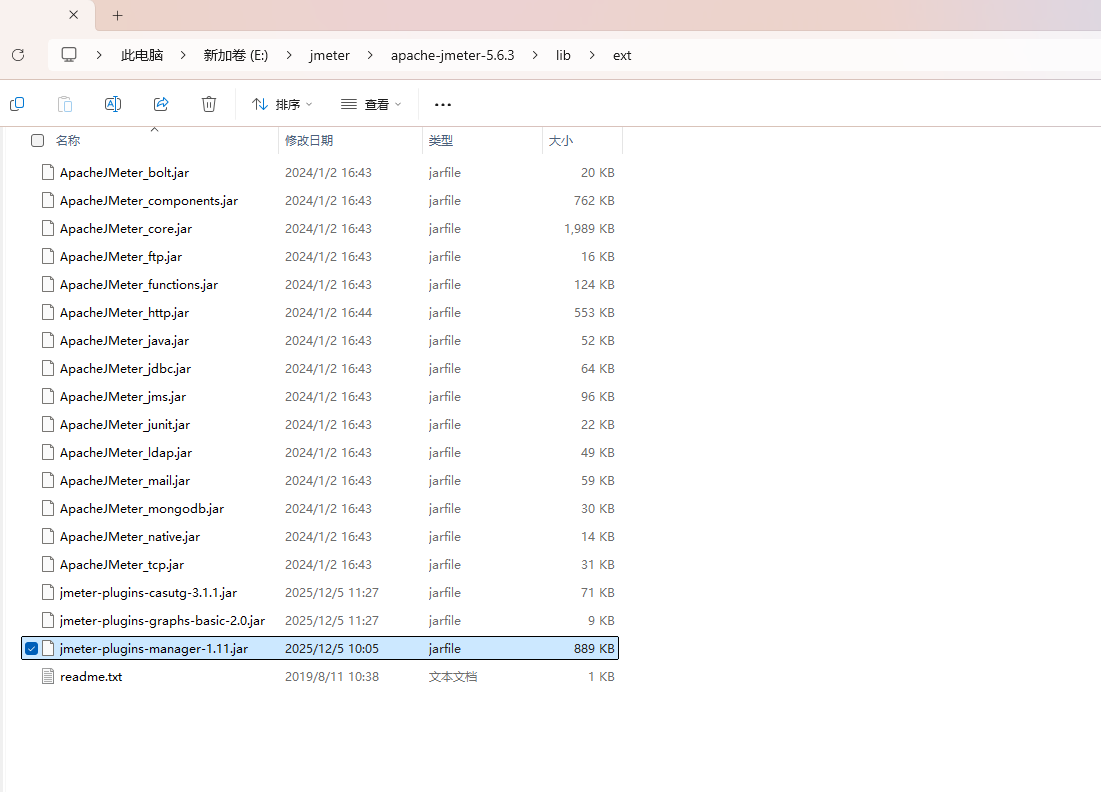1101x792 pixels.
Task: Select ApacheJMeter_ftp.jar file name
Action: click(x=121, y=256)
